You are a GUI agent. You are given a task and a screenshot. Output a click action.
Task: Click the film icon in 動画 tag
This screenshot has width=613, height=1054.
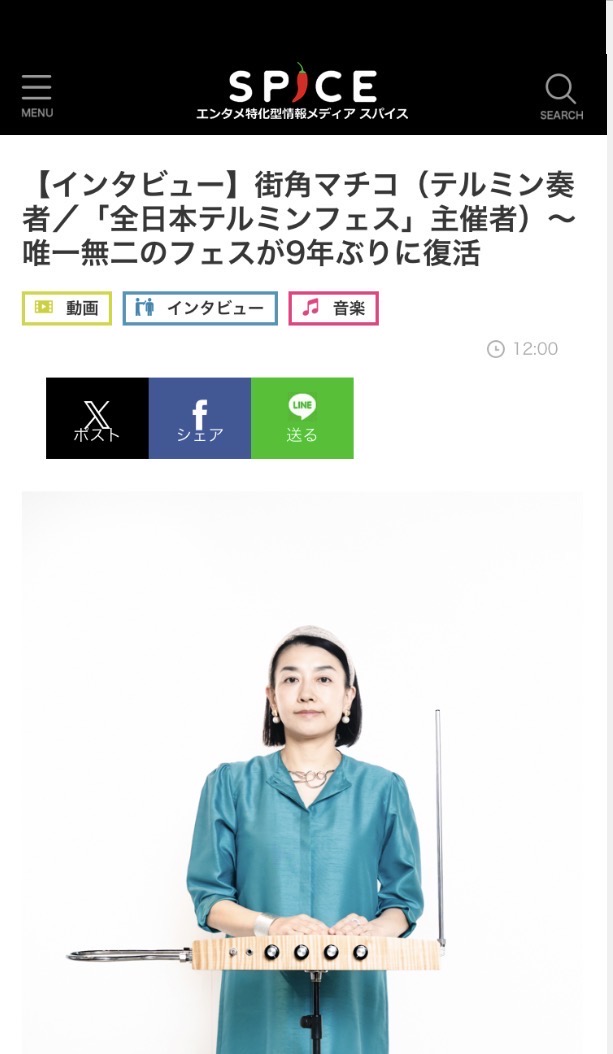[44, 307]
